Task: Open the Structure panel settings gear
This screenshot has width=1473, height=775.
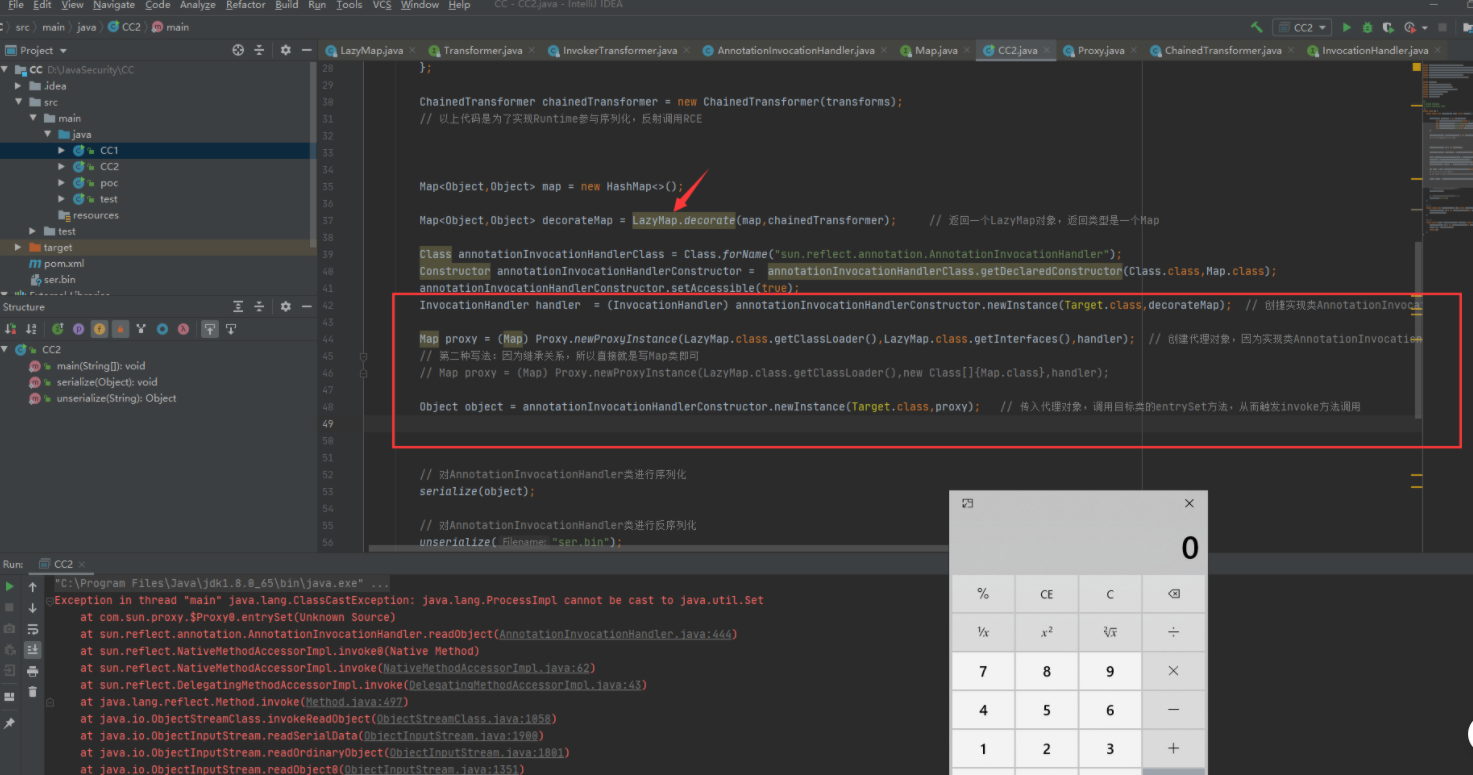Action: pyautogui.click(x=285, y=307)
